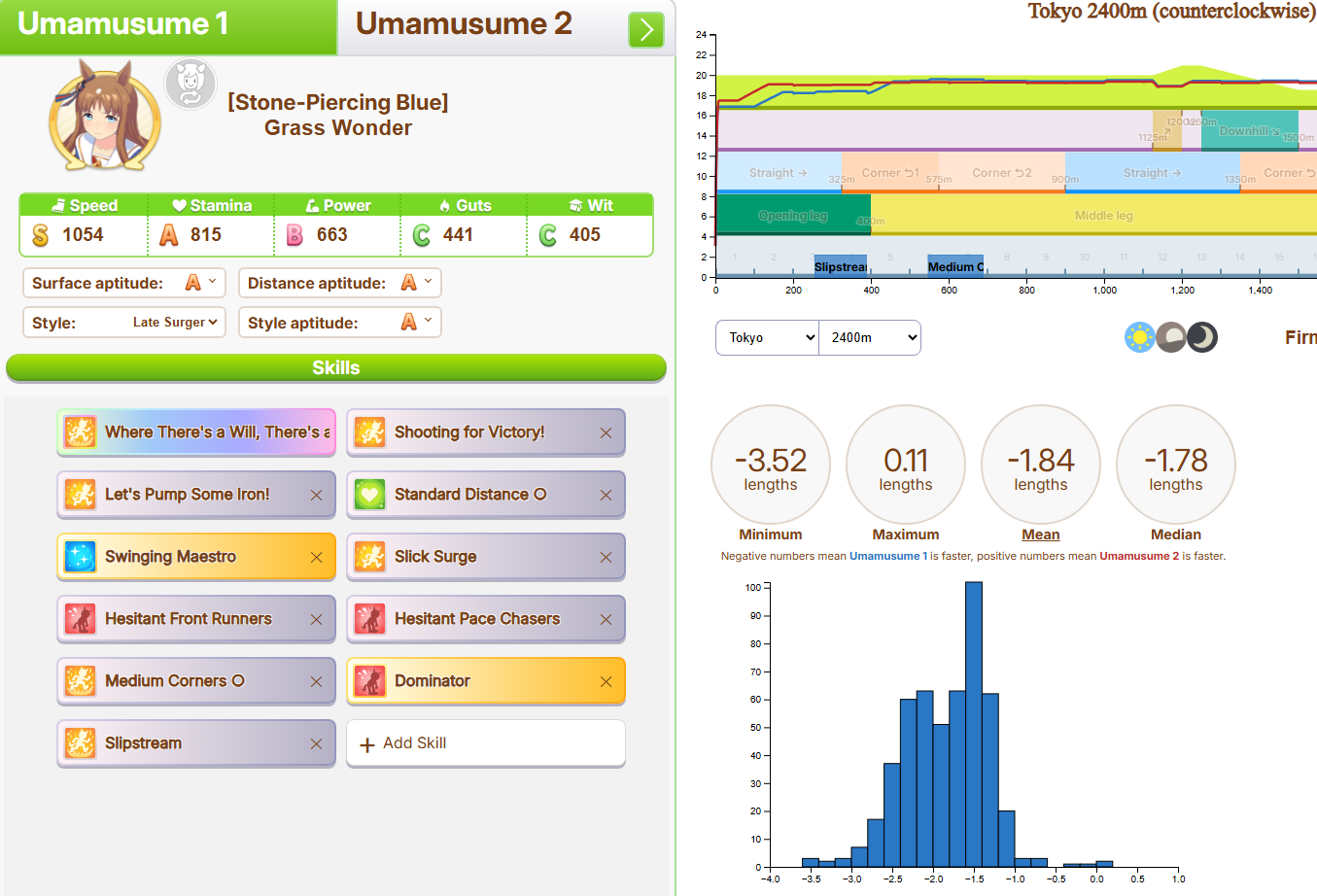1317x896 pixels.
Task: Edit the Stamina stat value 815
Action: pyautogui.click(x=206, y=235)
